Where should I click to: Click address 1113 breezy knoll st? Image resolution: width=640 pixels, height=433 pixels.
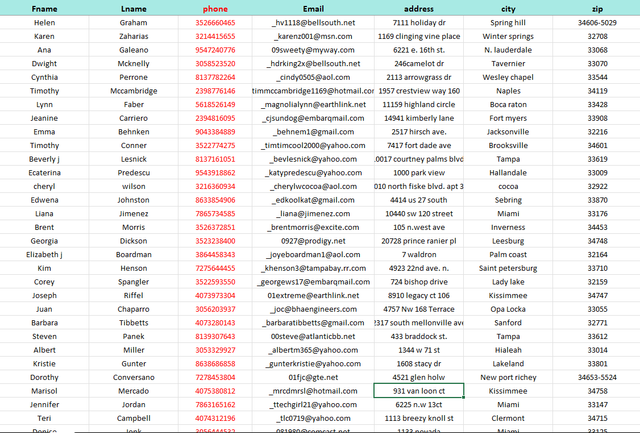pos(419,418)
